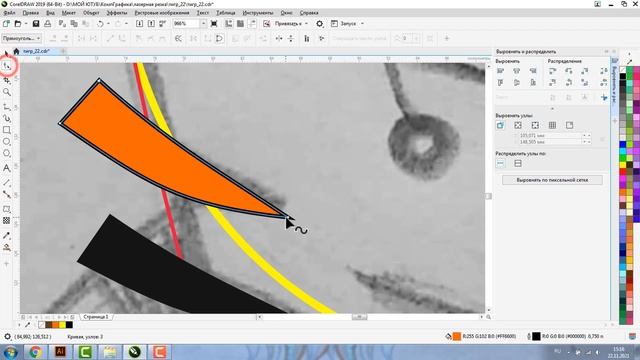Pick the orange swatch in document palette

(55, 325)
